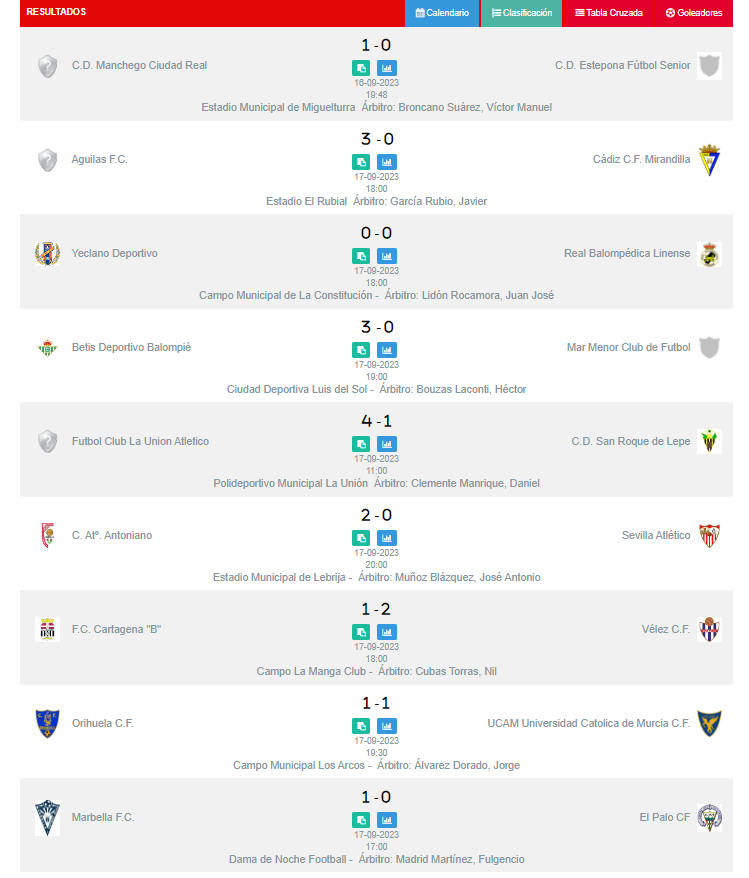Viewport: 749px width, 878px height.
Task: Show the Goleadores tab
Action: coord(693,13)
